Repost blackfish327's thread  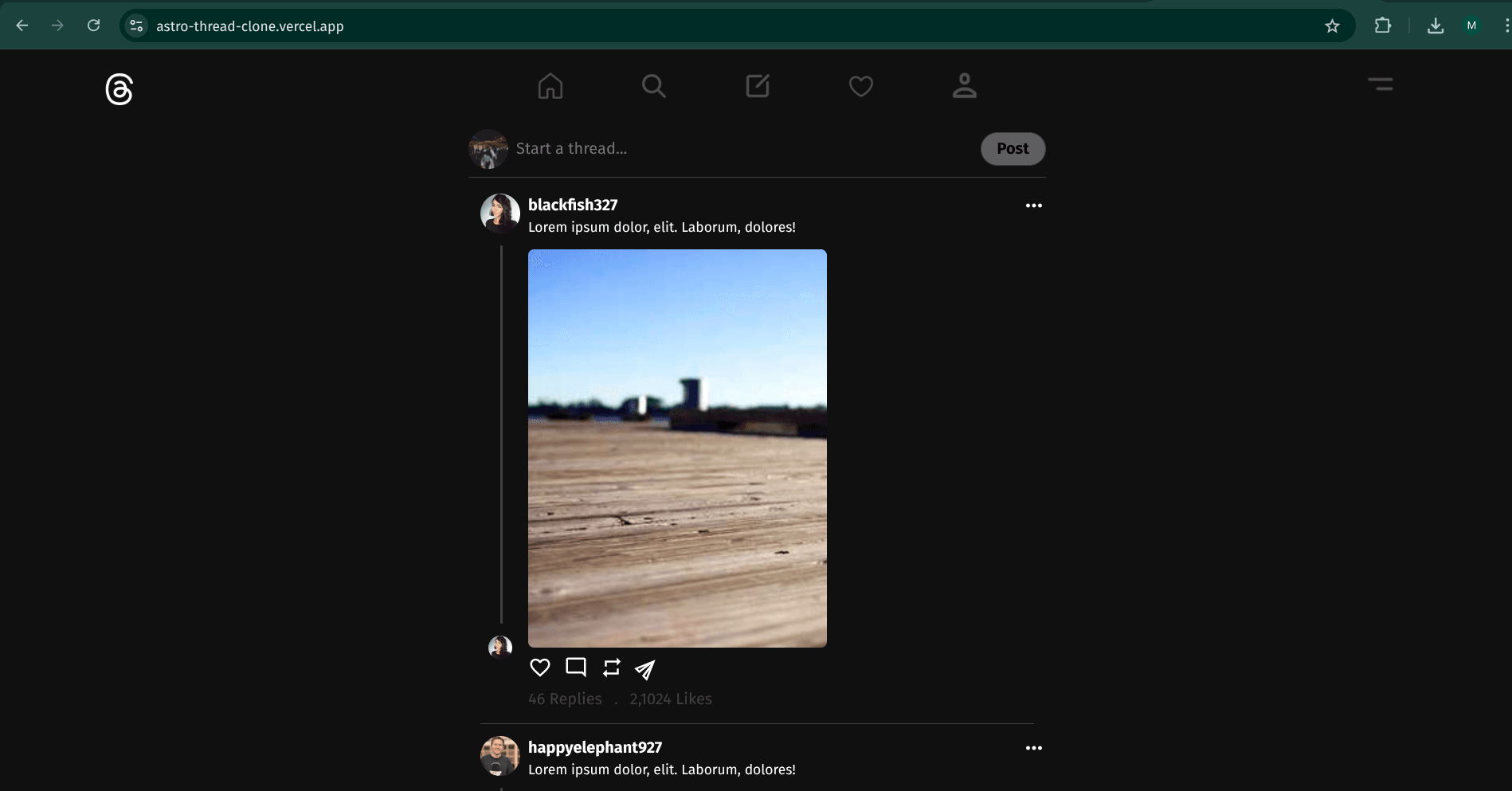click(612, 668)
